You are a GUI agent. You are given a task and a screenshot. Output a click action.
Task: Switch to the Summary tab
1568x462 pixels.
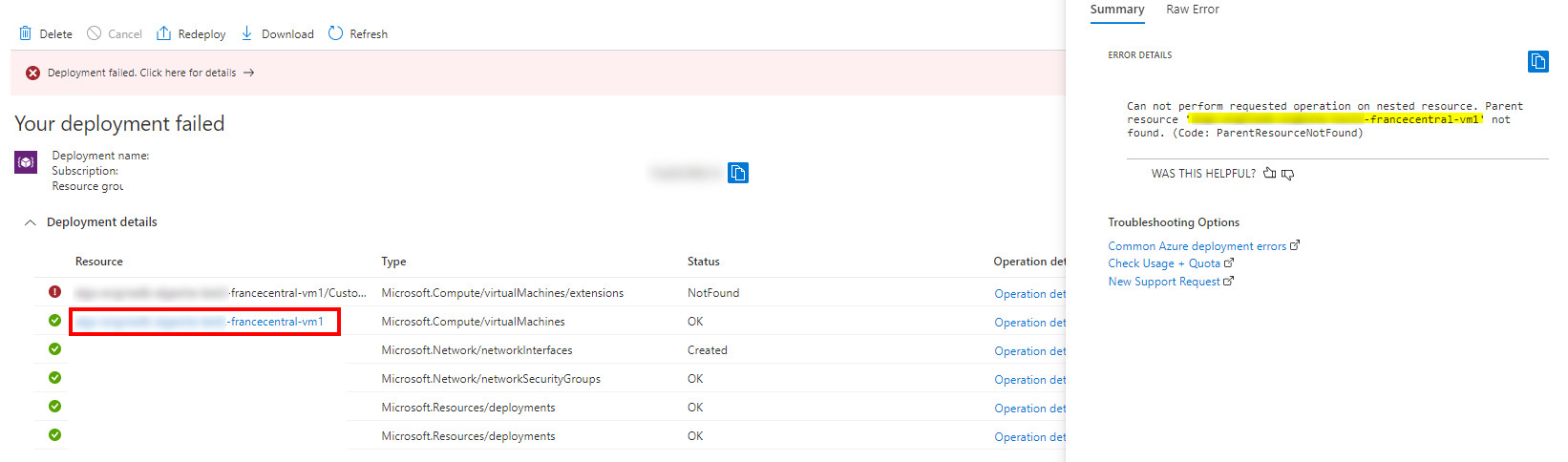(x=1117, y=10)
